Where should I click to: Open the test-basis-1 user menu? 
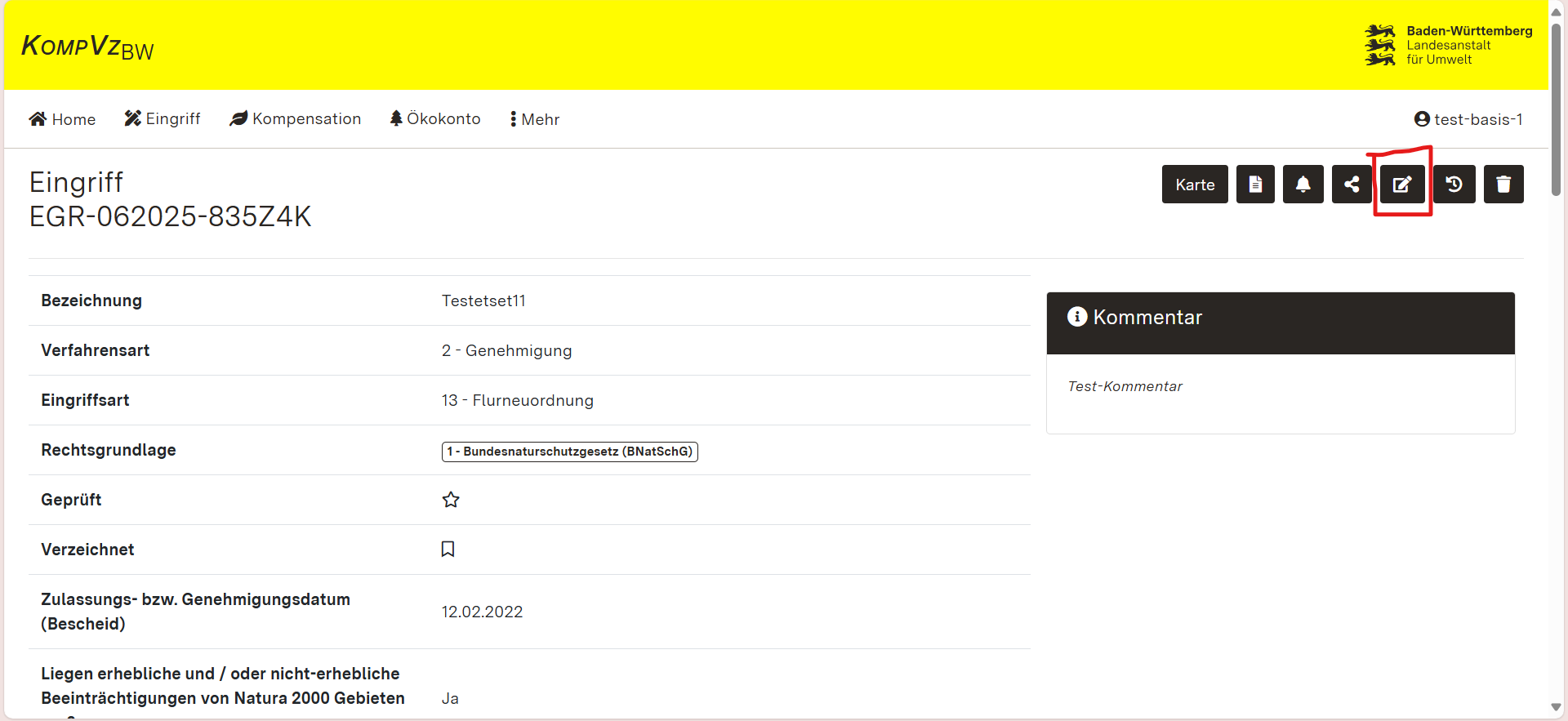click(x=1468, y=119)
